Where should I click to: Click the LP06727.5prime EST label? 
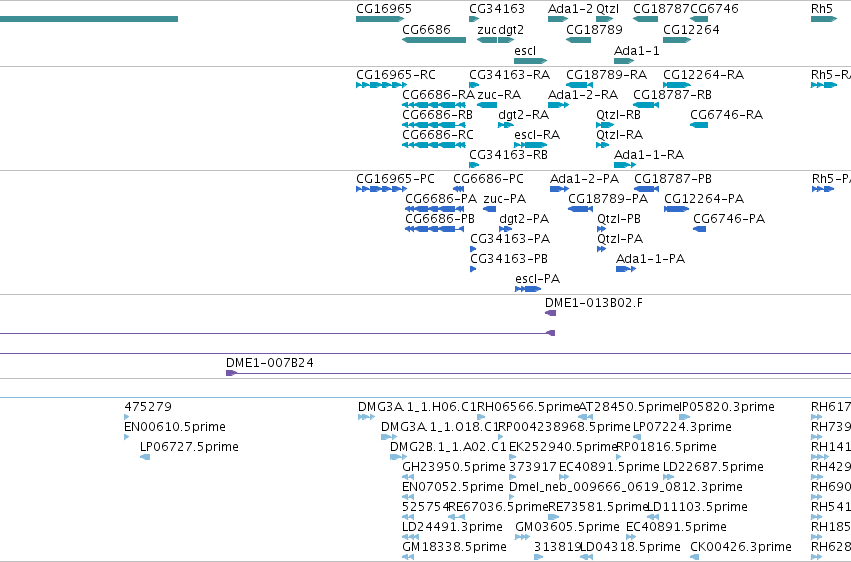point(189,447)
